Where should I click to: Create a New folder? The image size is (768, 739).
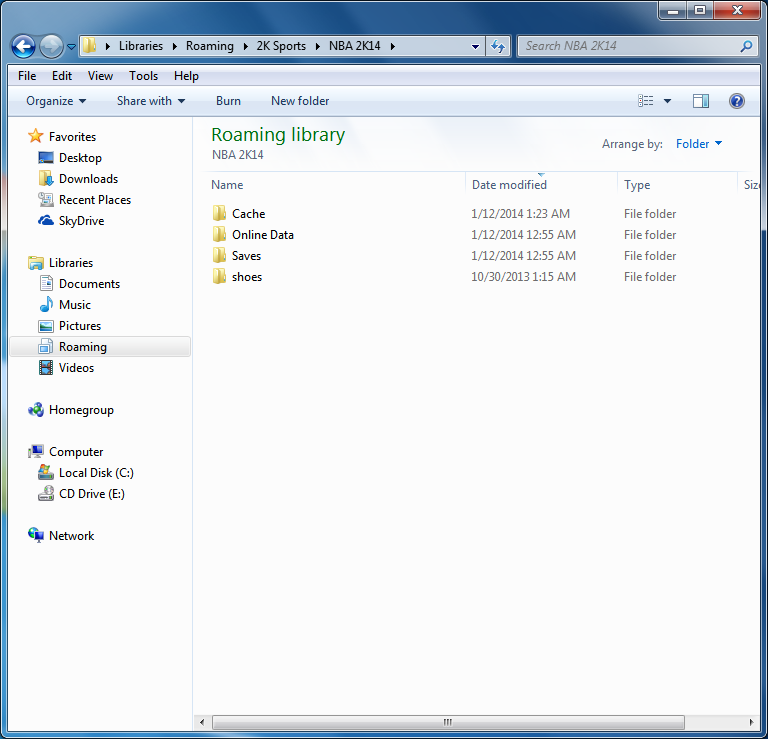[300, 101]
